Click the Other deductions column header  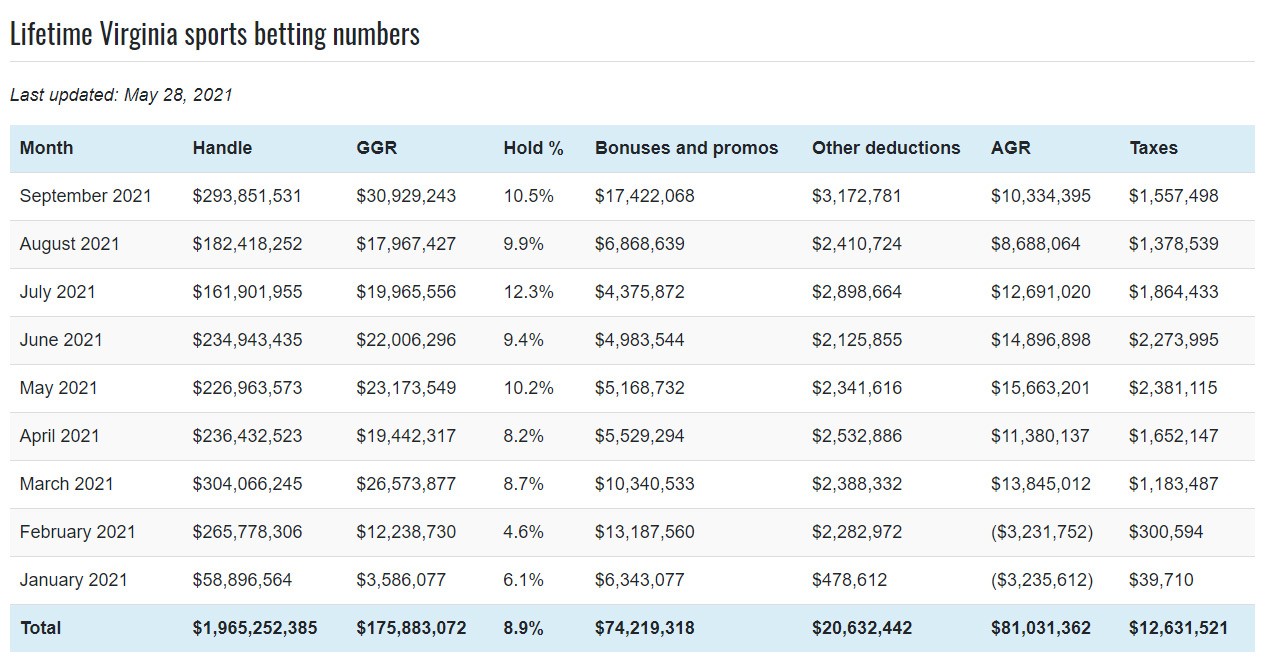click(x=885, y=148)
